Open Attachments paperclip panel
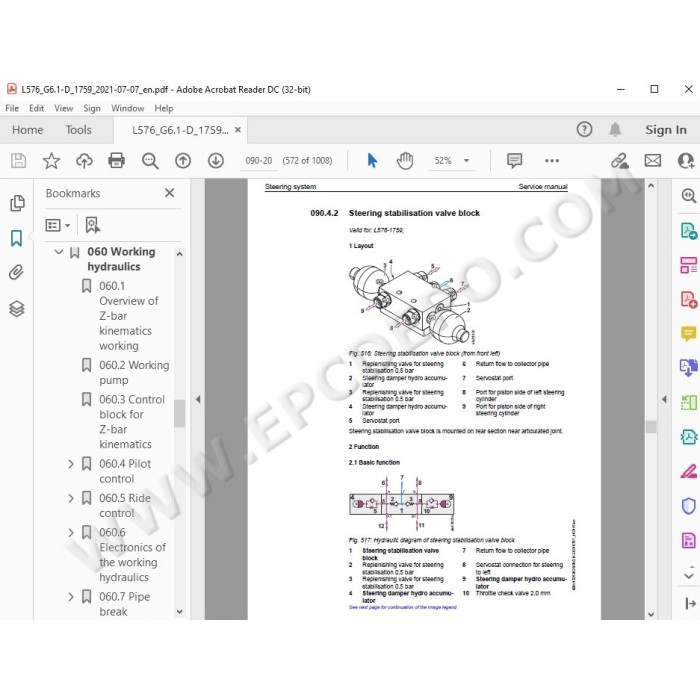 click(17, 272)
